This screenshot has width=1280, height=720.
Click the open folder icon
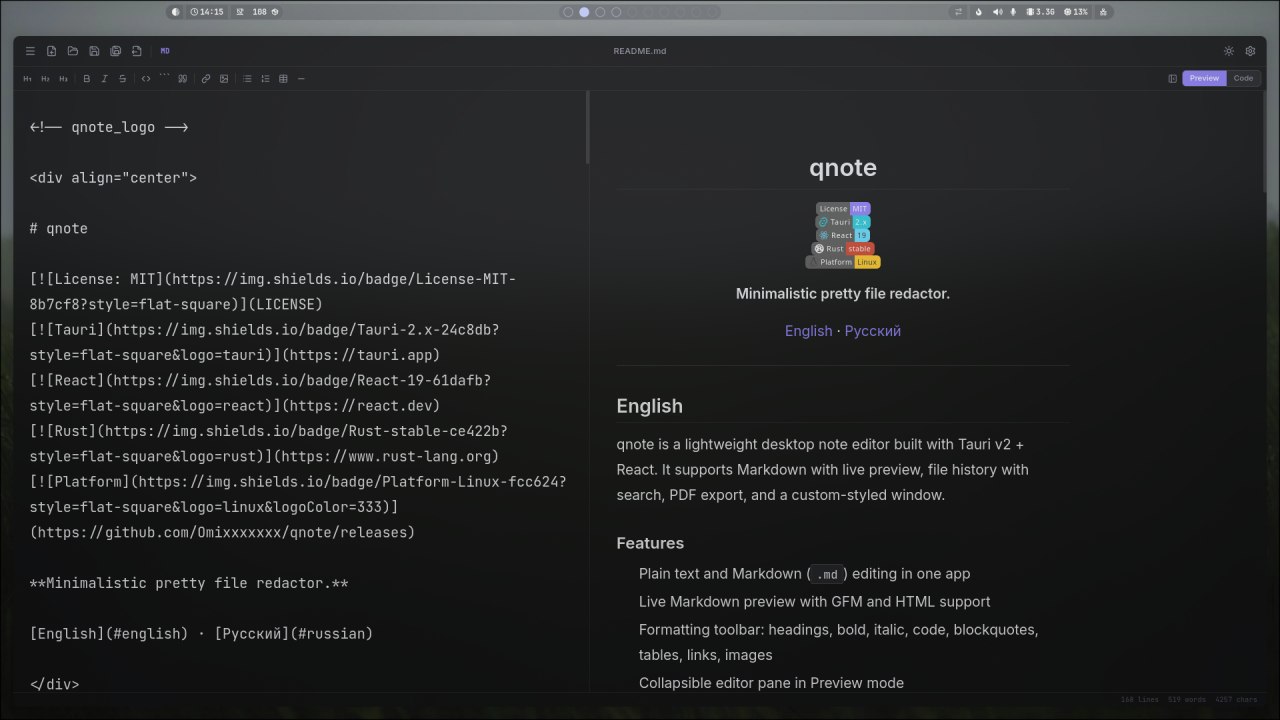click(73, 51)
